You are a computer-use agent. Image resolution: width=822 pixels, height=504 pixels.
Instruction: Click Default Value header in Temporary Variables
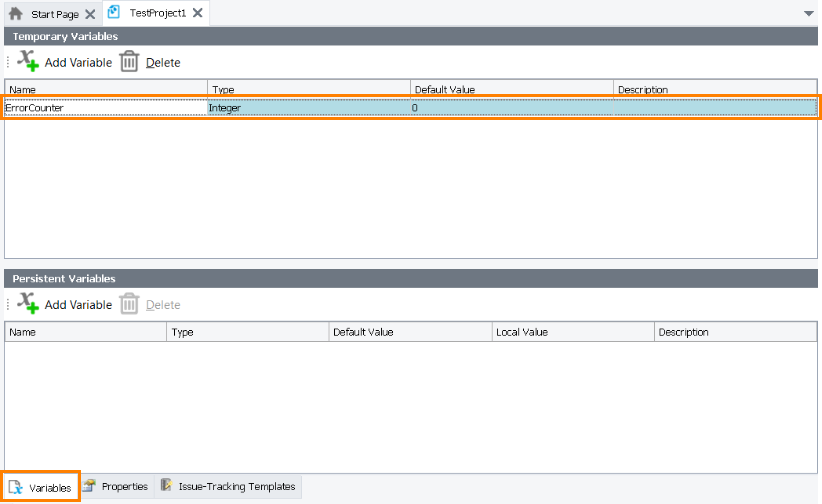[512, 89]
